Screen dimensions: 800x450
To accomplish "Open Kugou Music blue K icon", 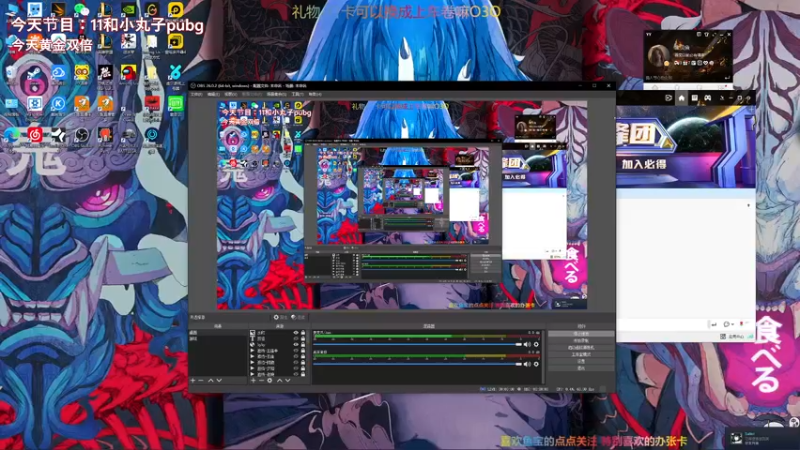I will (58, 104).
